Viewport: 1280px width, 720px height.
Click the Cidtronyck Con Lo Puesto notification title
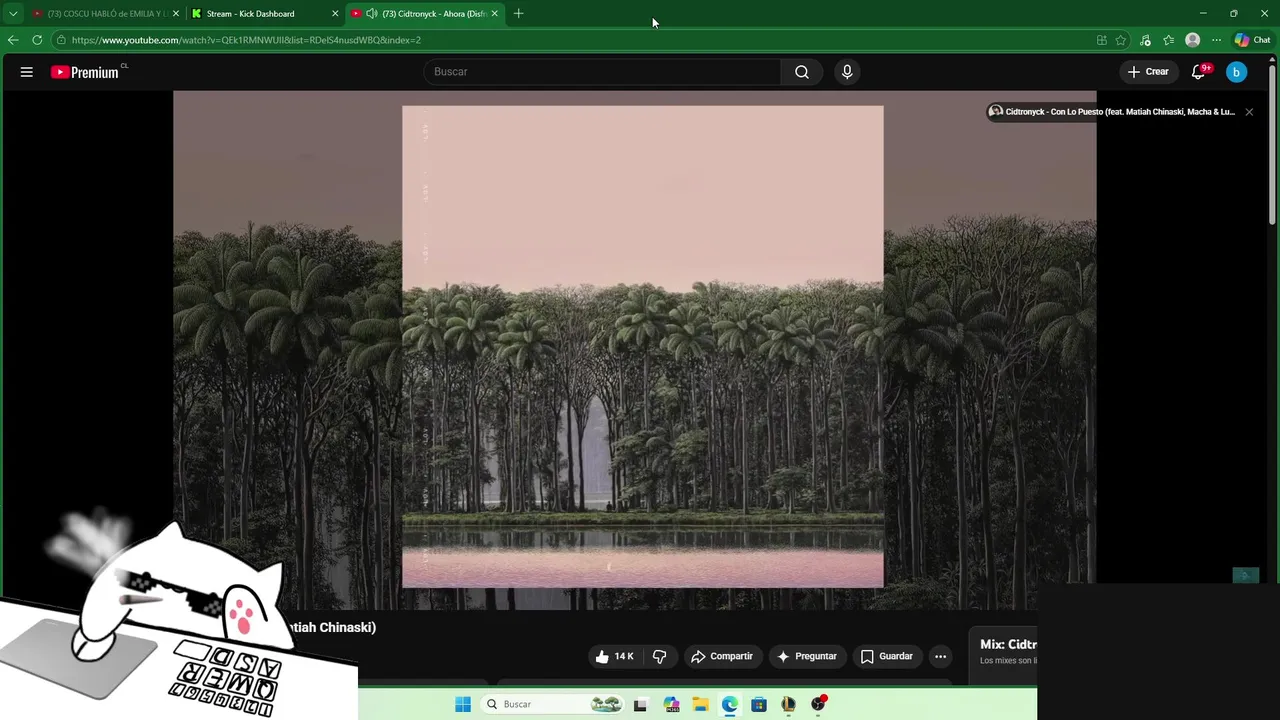pos(1120,112)
